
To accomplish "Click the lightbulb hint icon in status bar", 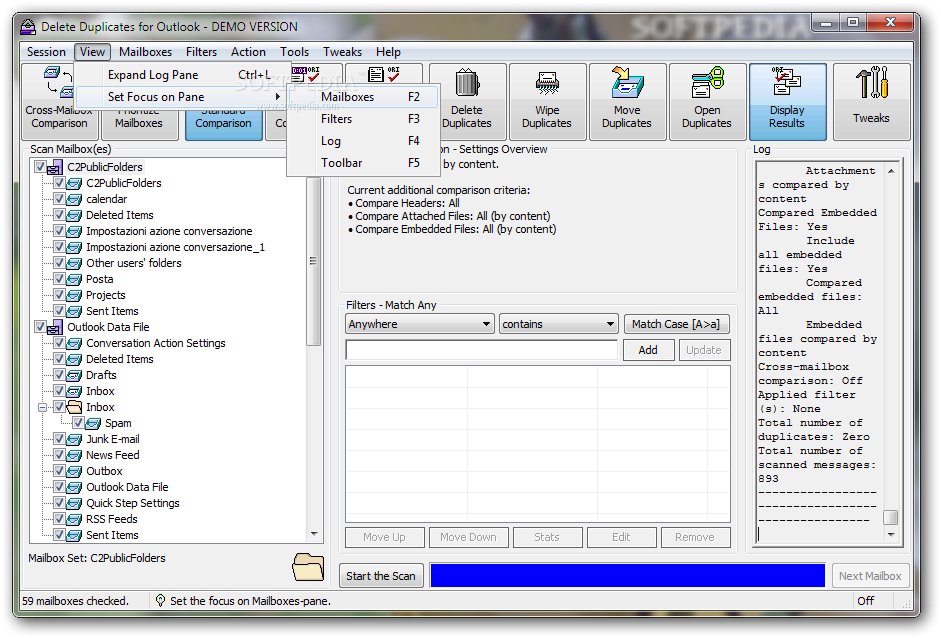I will click(160, 600).
